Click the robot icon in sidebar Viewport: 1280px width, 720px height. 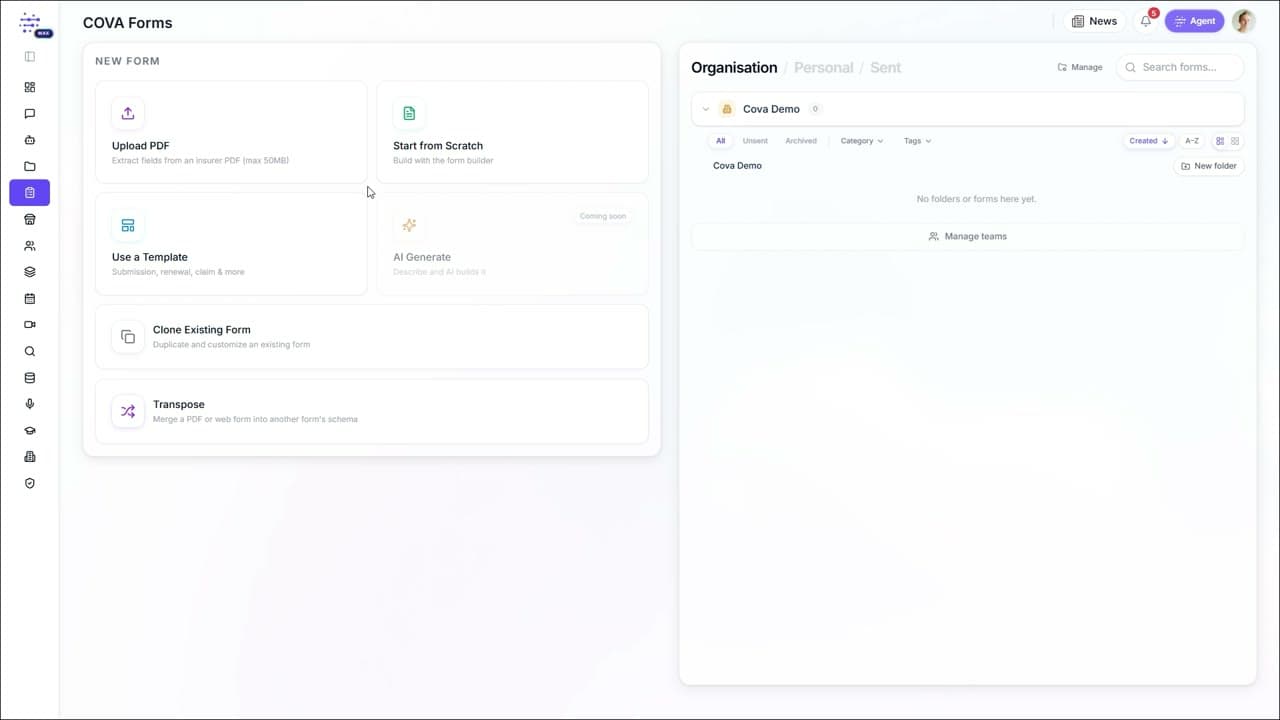30,140
